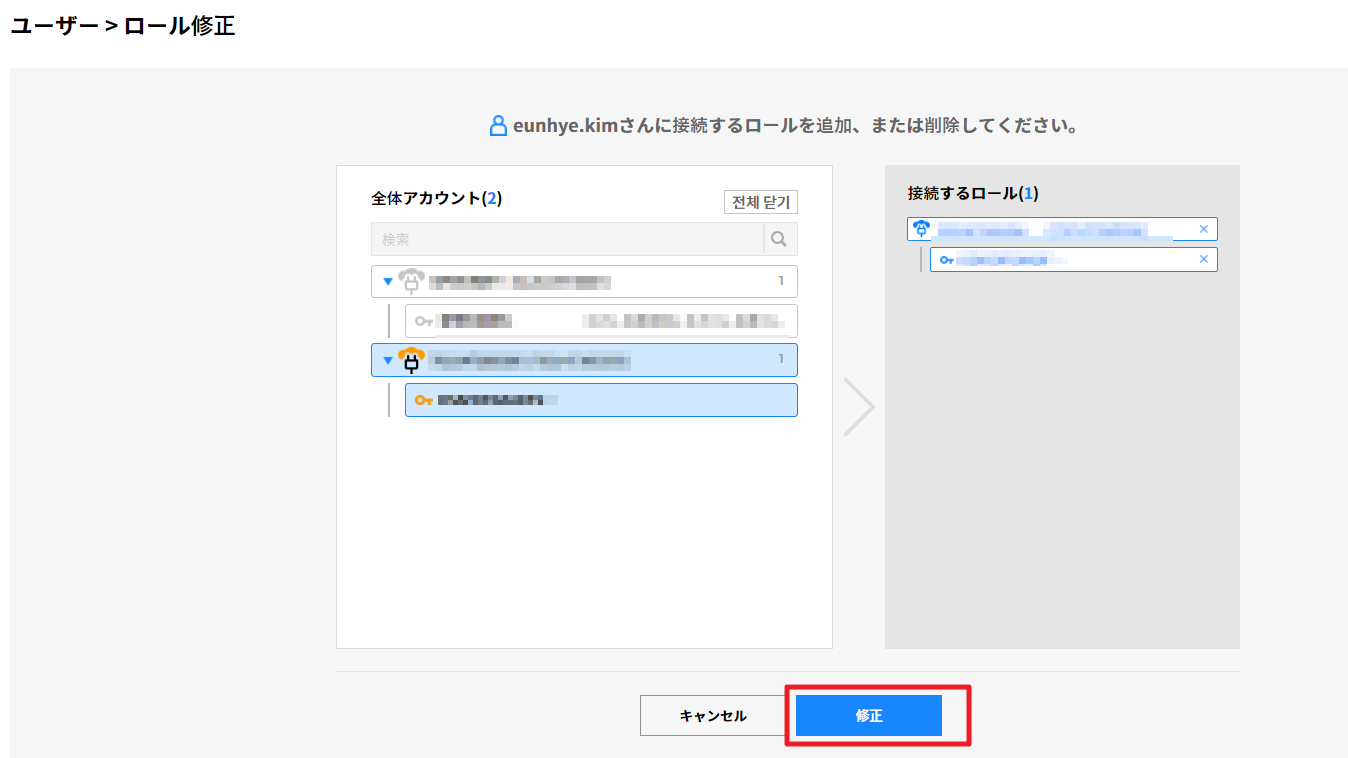Collapse the highlighted second account node
The height and width of the screenshot is (758, 1348).
388,361
